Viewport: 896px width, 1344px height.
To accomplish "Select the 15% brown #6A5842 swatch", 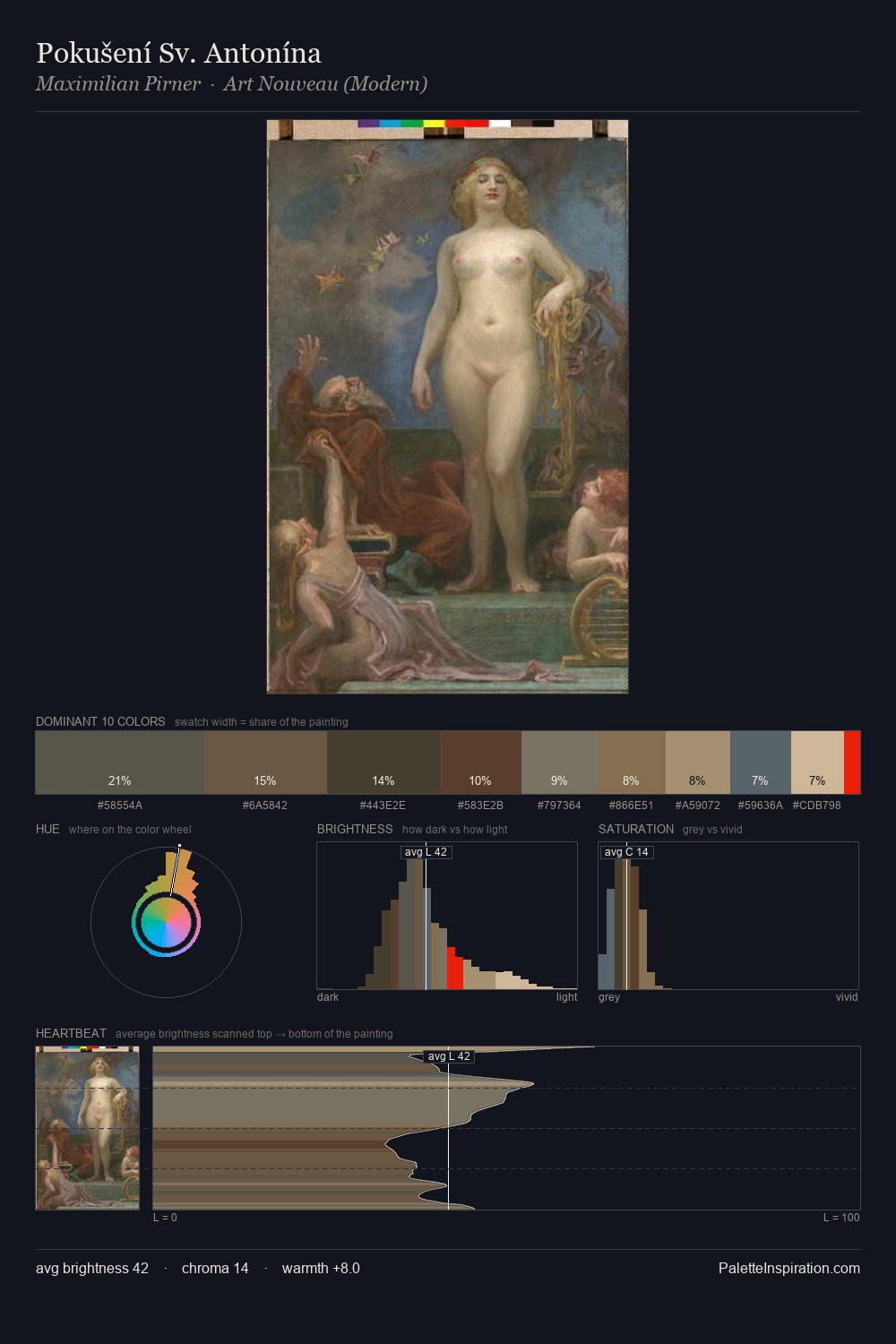I will point(265,762).
